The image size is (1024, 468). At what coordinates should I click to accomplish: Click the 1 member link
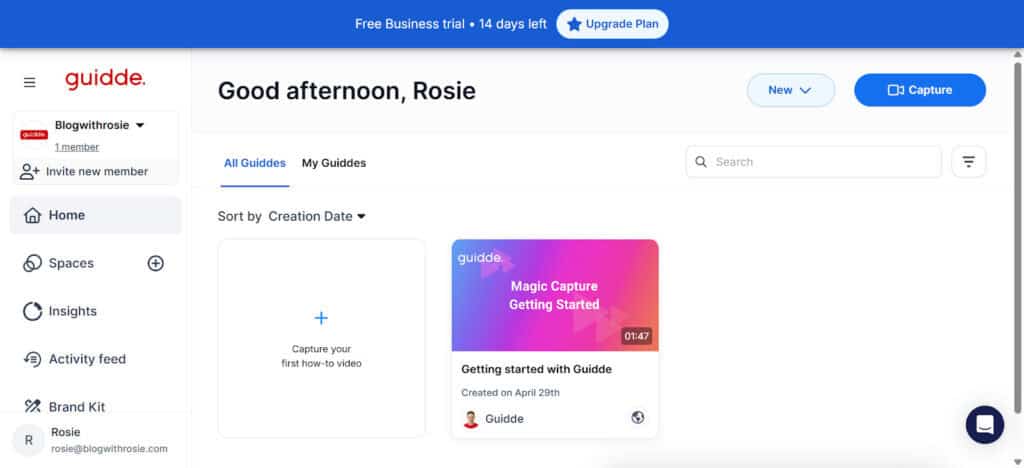point(77,148)
